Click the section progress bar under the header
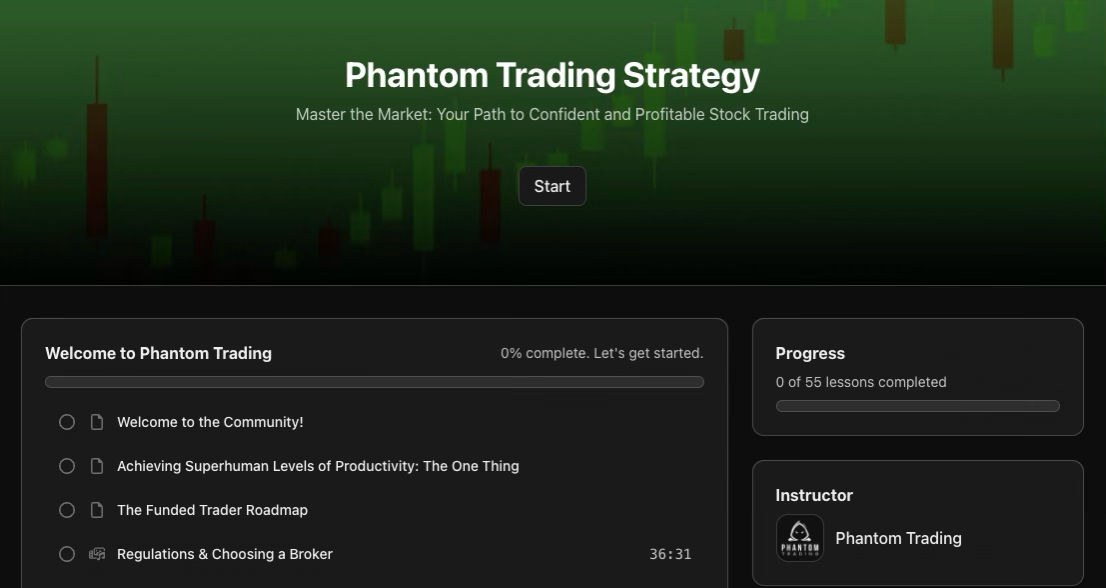 (x=374, y=381)
